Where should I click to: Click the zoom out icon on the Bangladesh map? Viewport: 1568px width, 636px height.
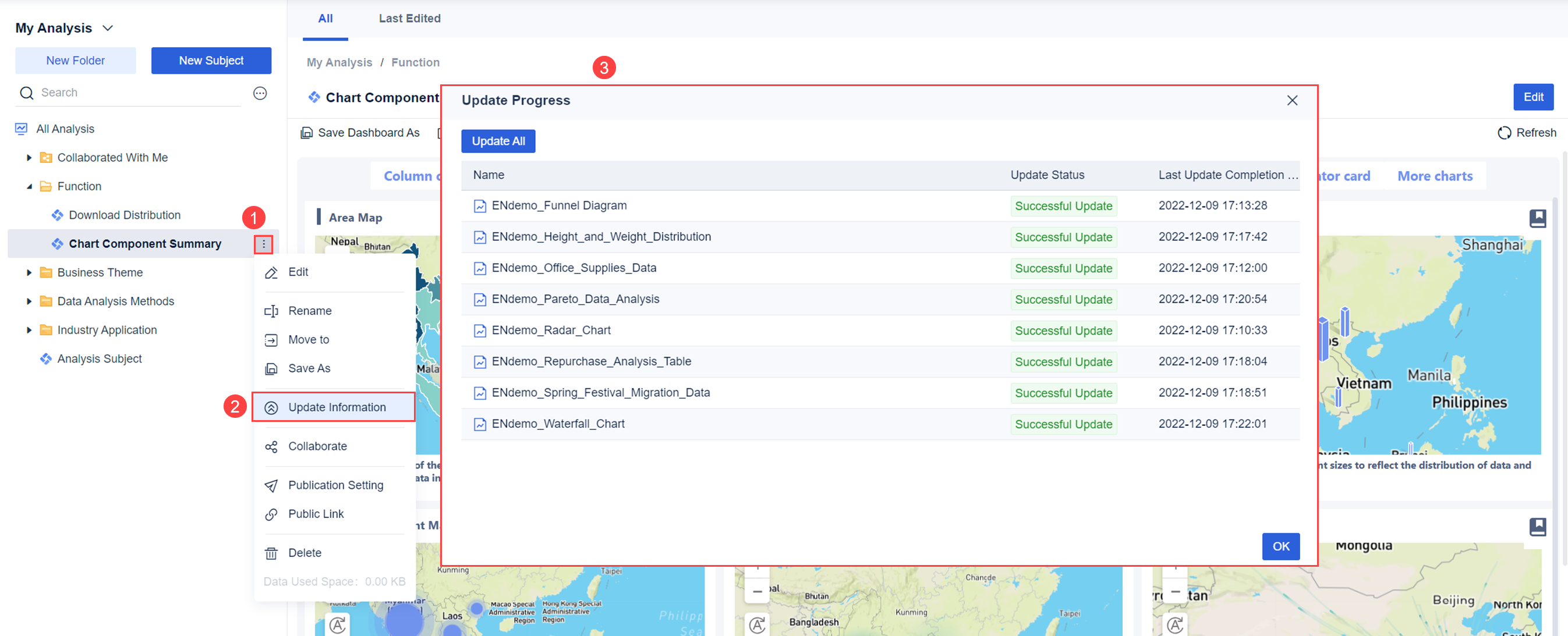coord(758,591)
